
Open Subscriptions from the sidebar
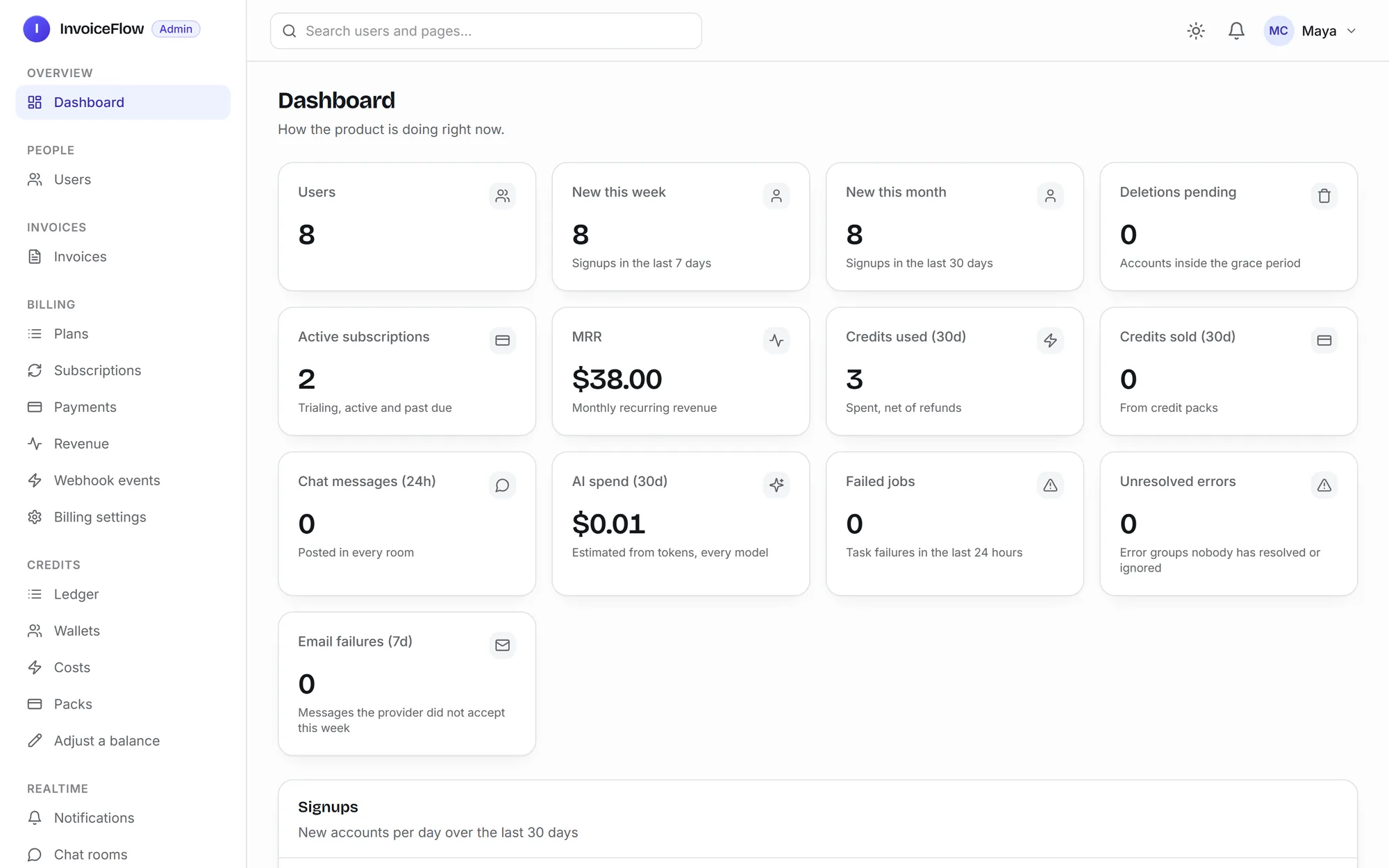123,370
